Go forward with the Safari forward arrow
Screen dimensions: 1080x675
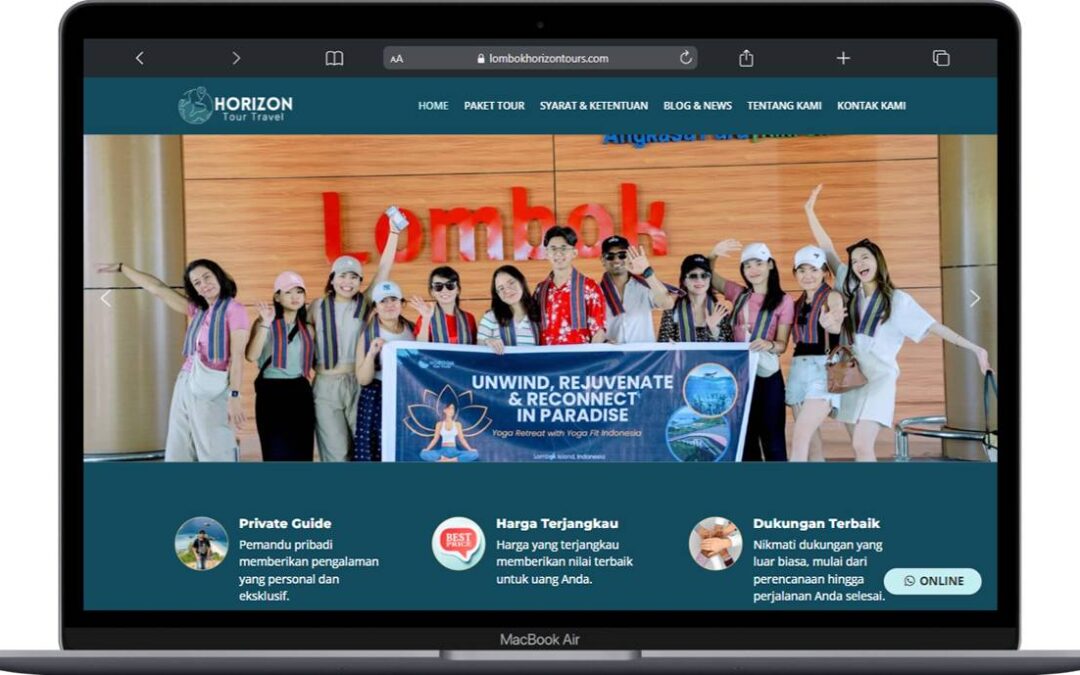[236, 59]
